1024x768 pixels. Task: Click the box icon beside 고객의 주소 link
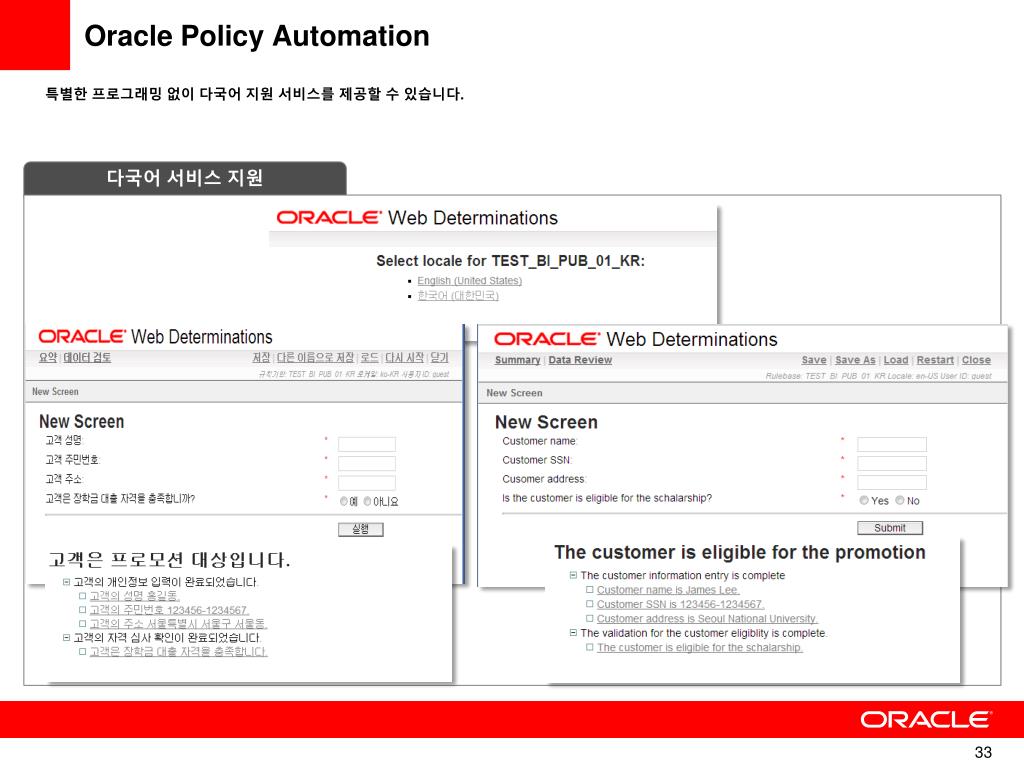pos(82,624)
